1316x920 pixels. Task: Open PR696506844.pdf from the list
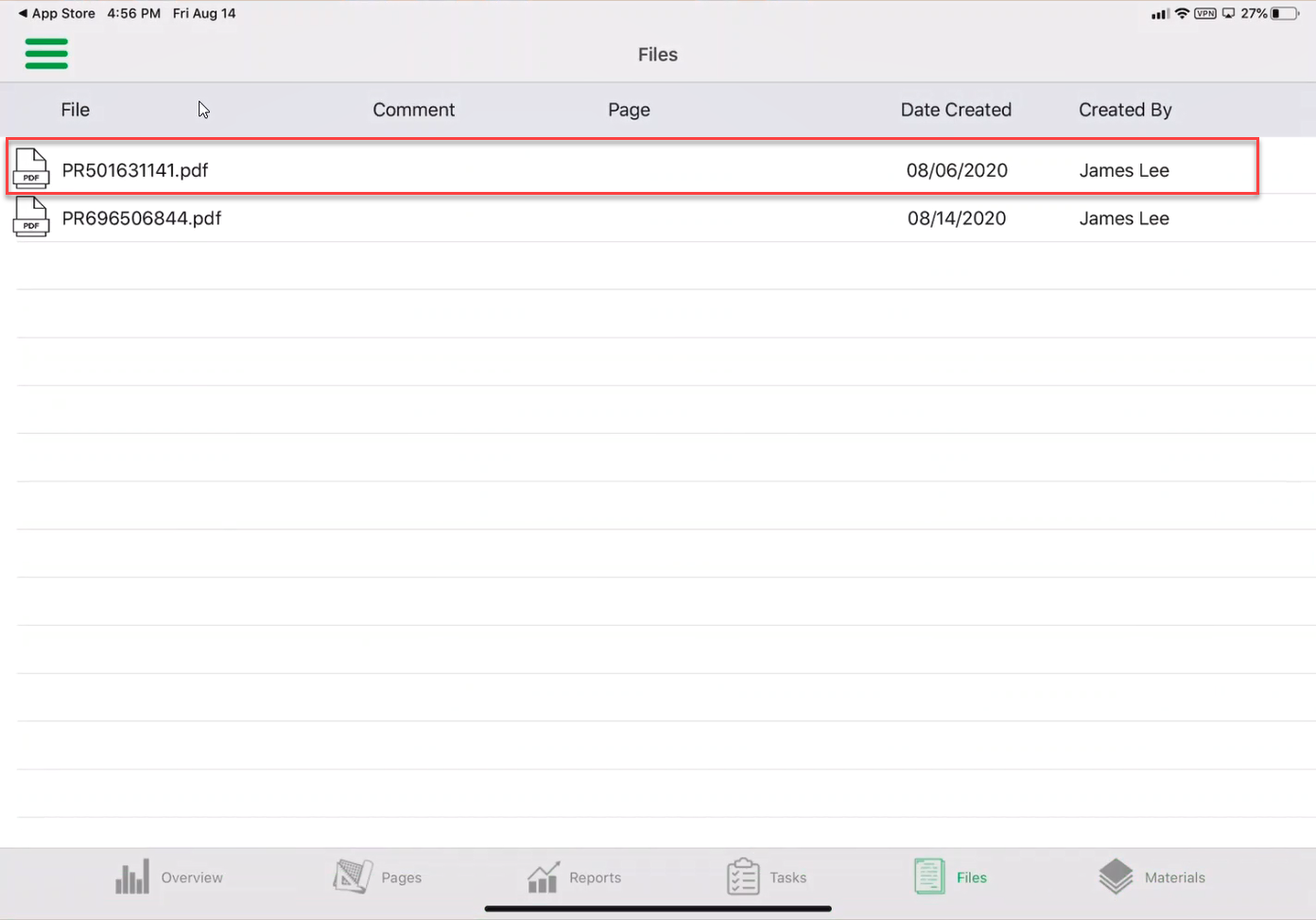coord(143,217)
